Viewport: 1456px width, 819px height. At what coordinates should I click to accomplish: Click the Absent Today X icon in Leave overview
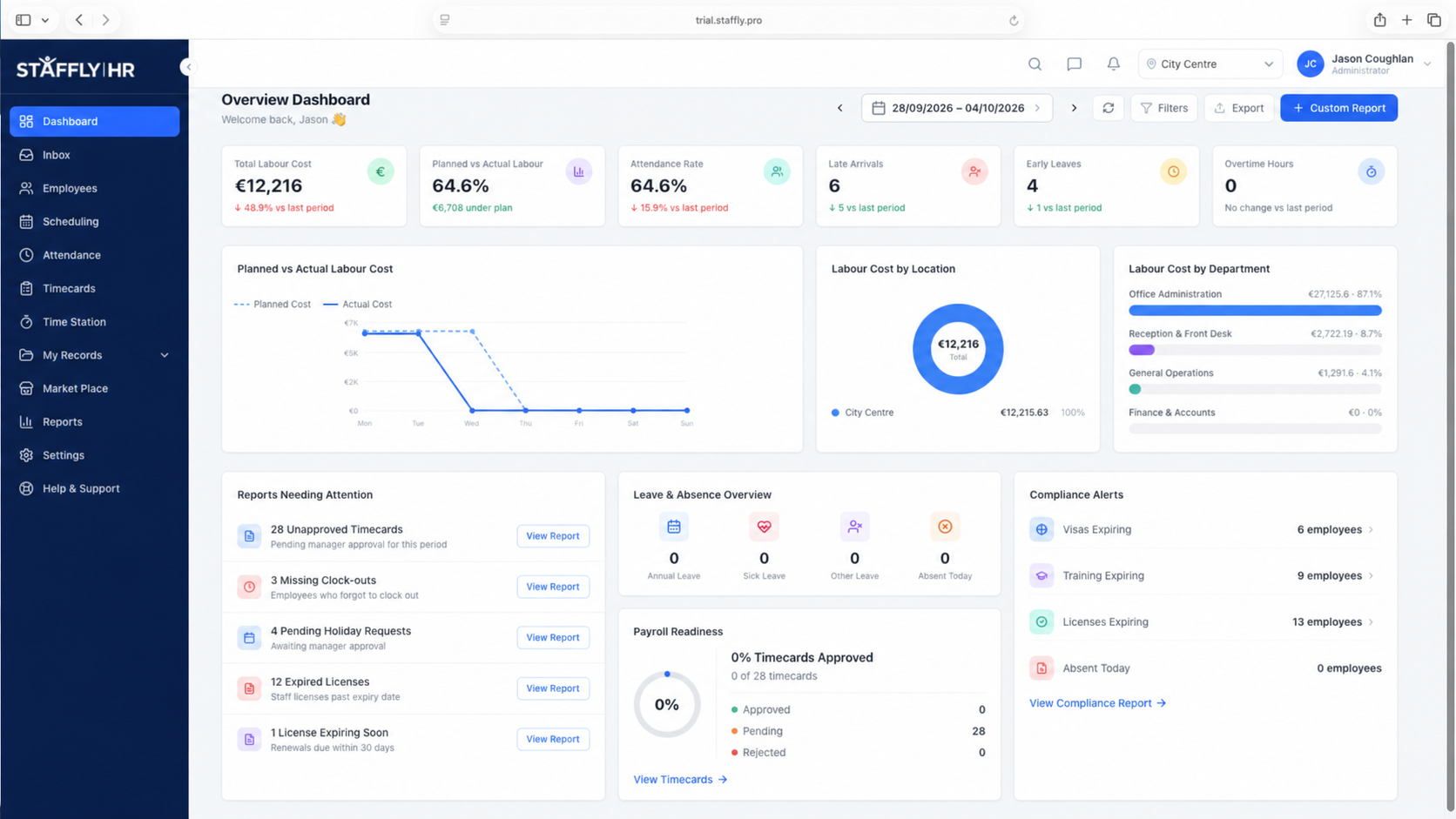pos(945,527)
